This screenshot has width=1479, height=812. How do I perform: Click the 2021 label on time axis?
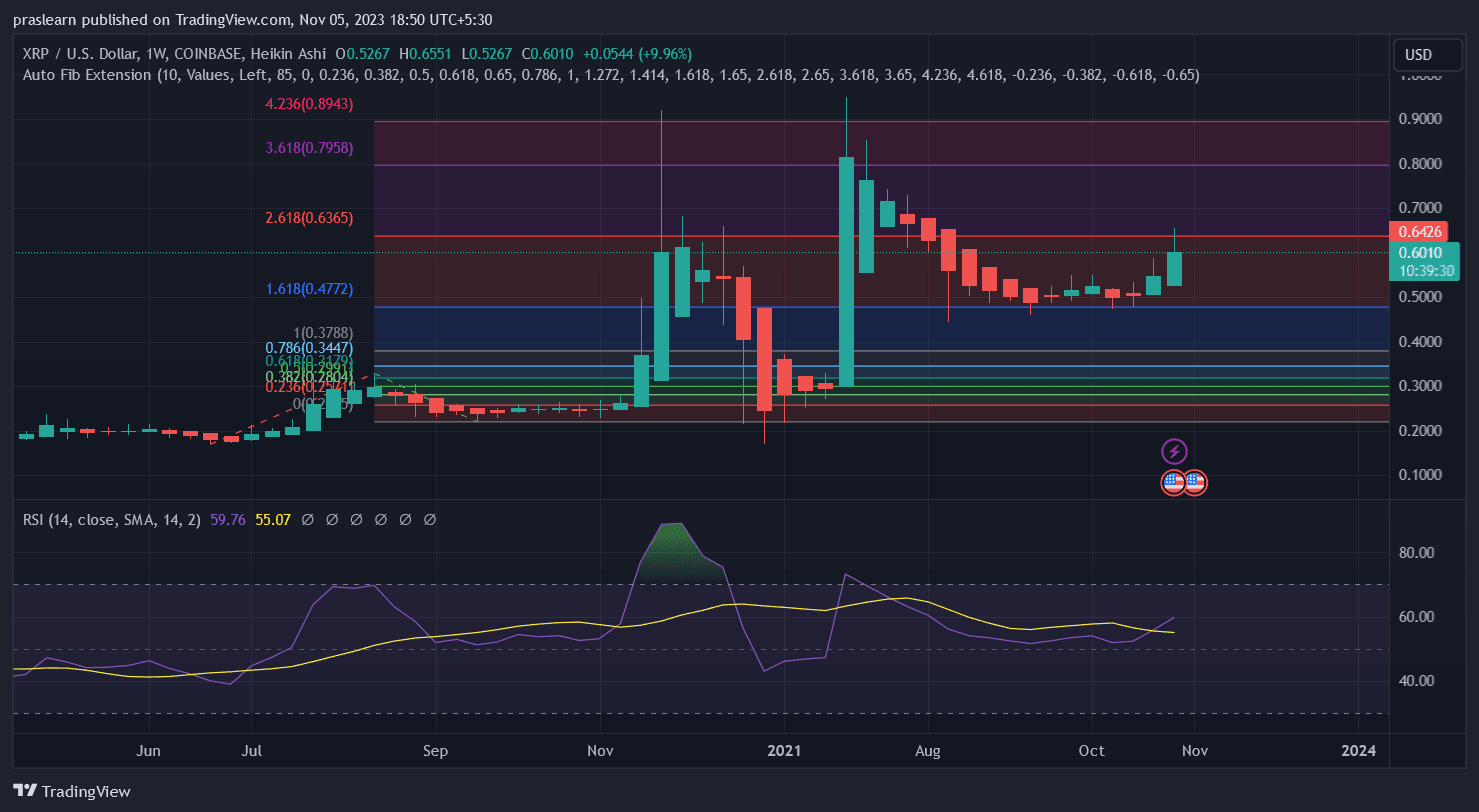click(x=784, y=751)
